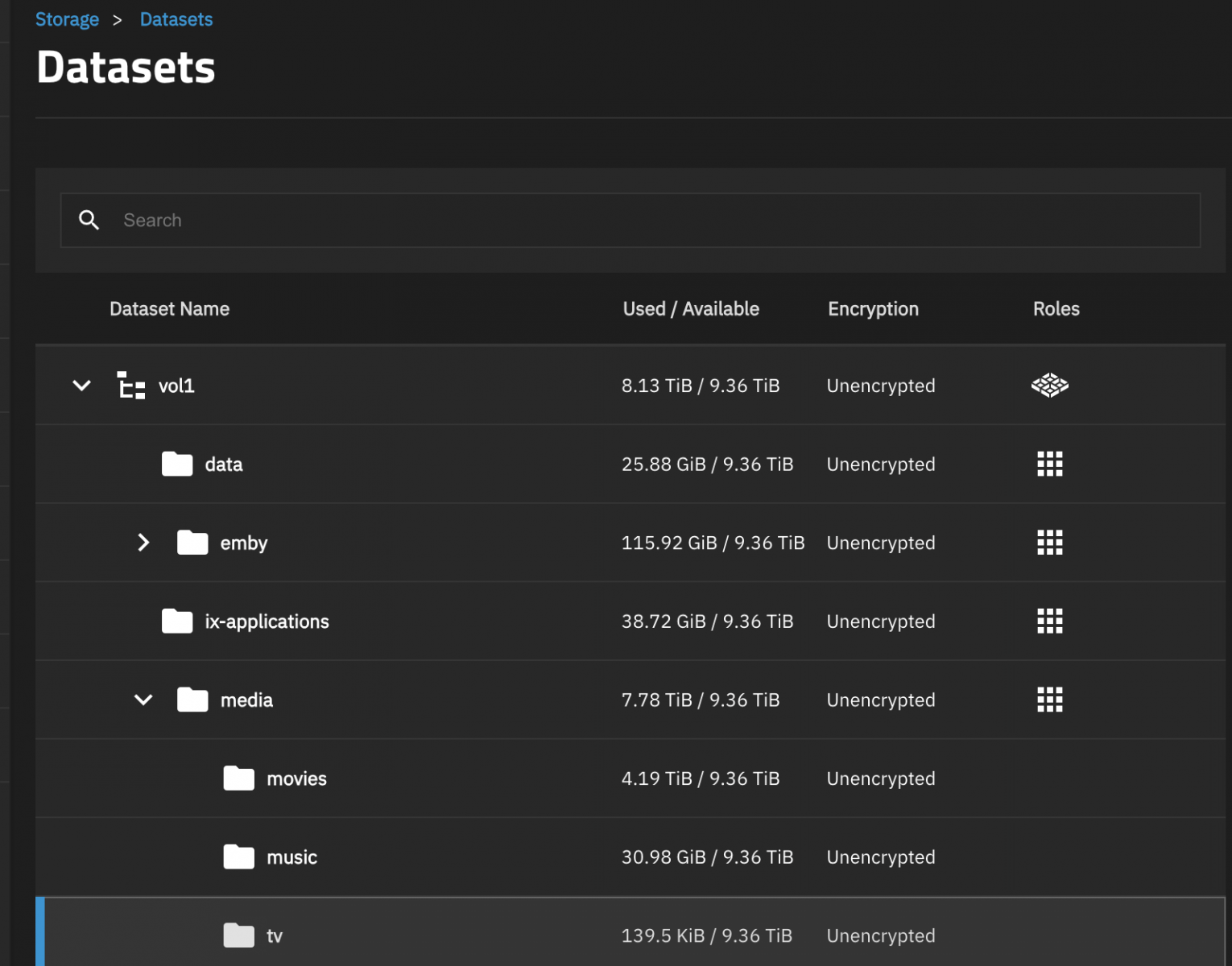Select the media dataset name
Screen dimensions: 1232x966
point(246,700)
